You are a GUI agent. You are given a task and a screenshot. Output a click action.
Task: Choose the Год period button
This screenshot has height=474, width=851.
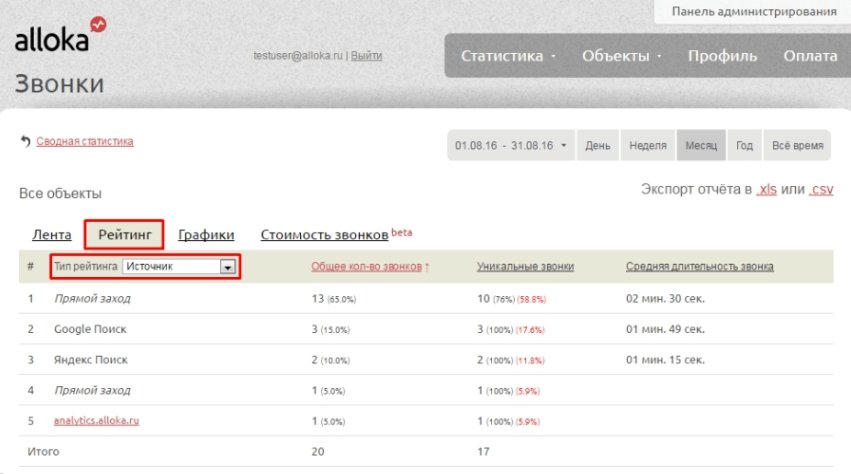pos(744,145)
